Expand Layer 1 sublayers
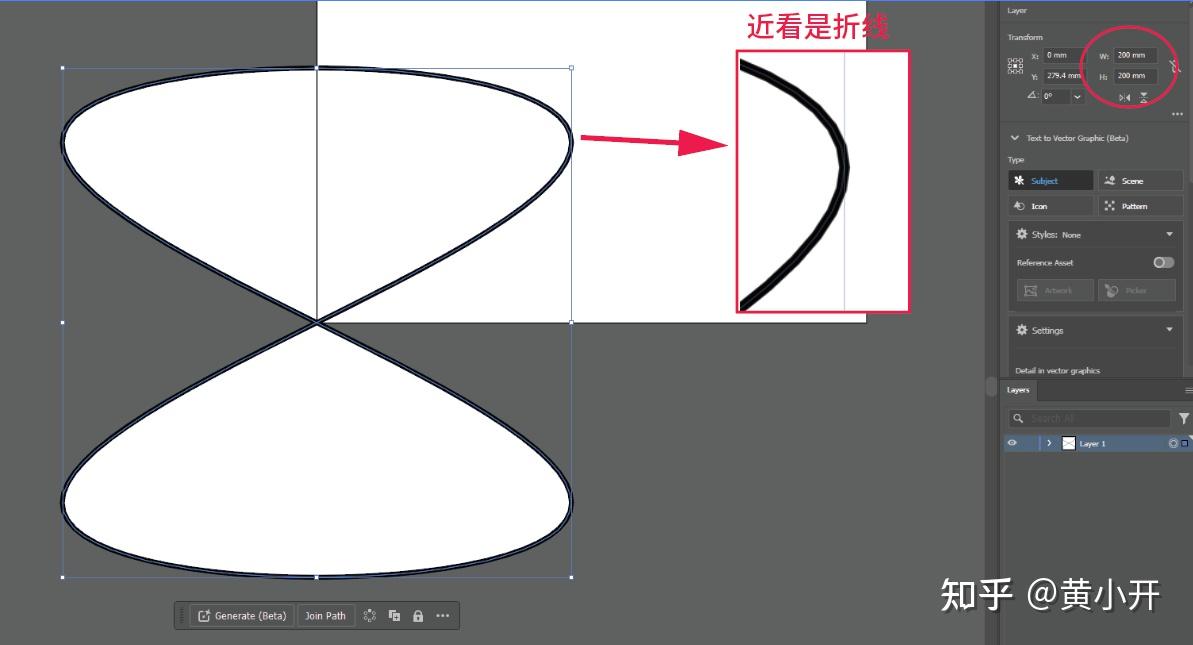This screenshot has width=1193, height=645. click(1049, 443)
